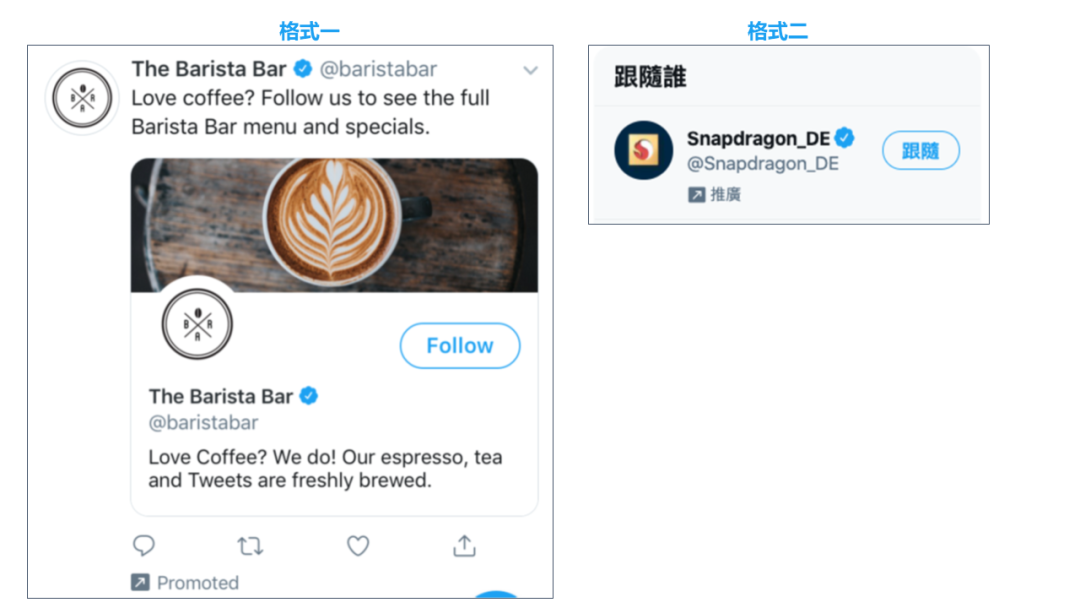Click the Barista Bar tweet author avatar
This screenshot has height=608, width=1080.
[x=82, y=98]
